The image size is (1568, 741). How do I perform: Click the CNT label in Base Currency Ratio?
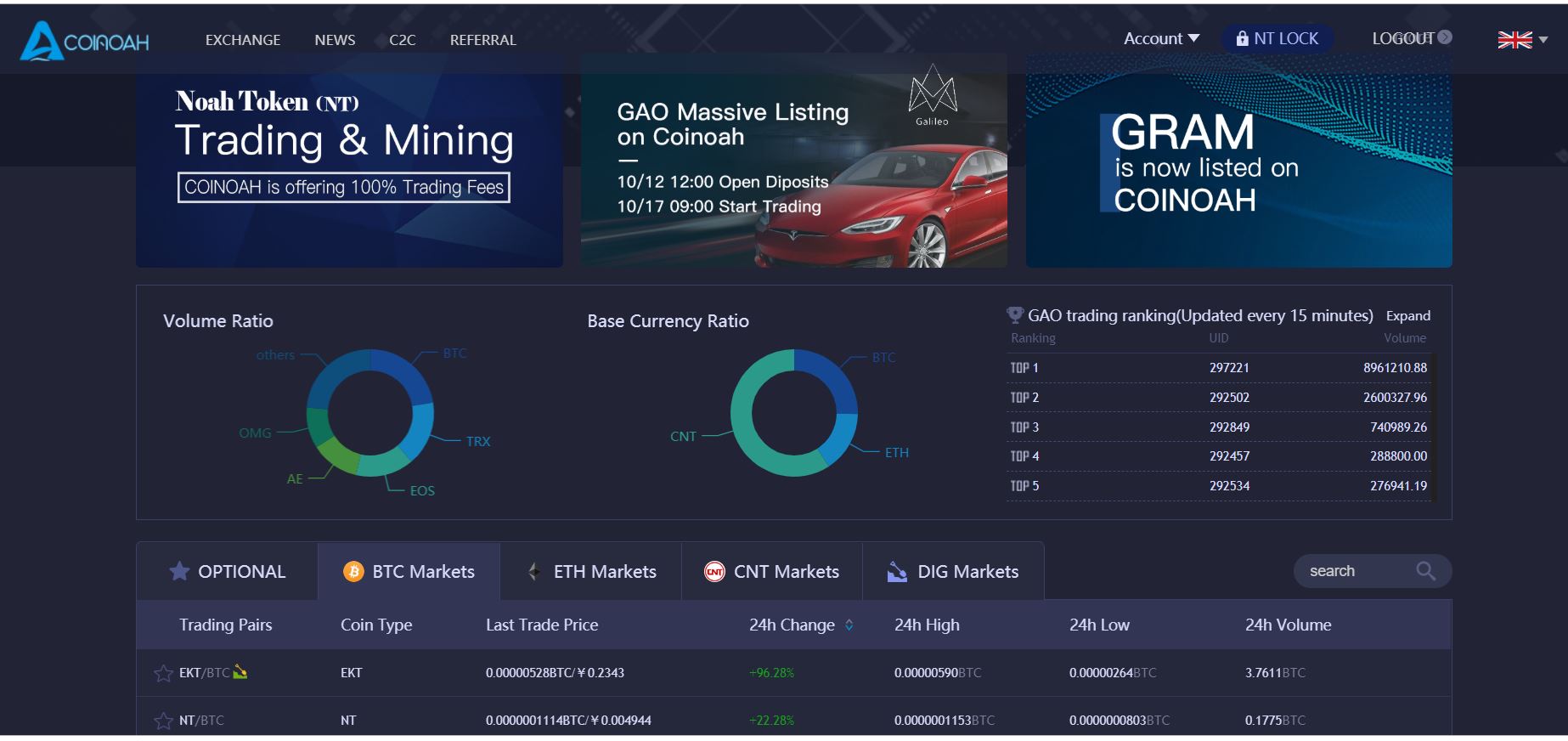pyautogui.click(x=683, y=437)
